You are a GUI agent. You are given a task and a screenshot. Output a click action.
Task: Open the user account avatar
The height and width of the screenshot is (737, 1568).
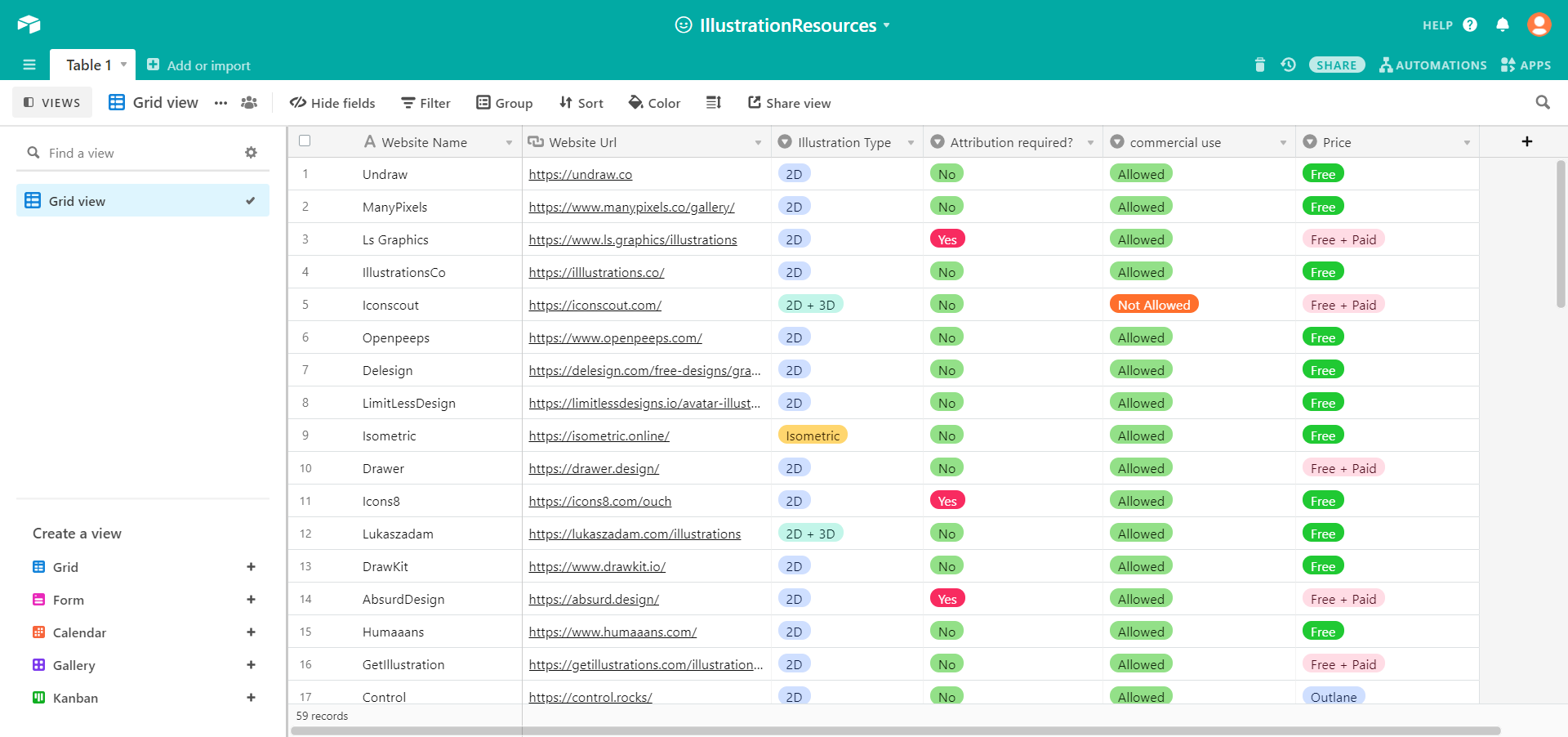tap(1539, 25)
